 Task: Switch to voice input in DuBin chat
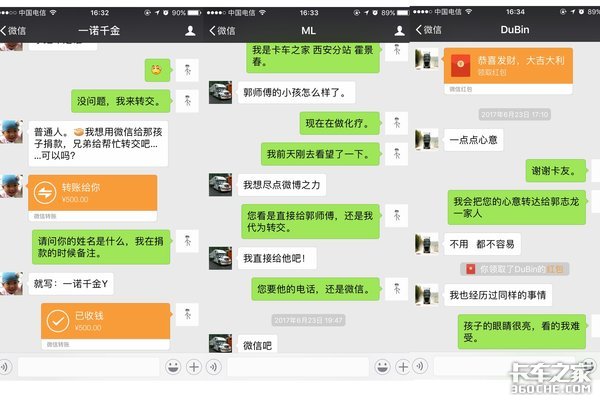[x=421, y=367]
